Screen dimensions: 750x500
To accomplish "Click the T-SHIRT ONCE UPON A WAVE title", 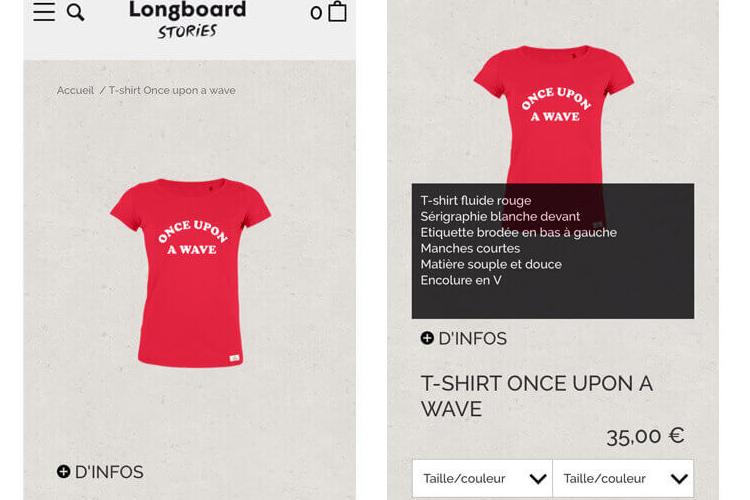I will point(537,396).
